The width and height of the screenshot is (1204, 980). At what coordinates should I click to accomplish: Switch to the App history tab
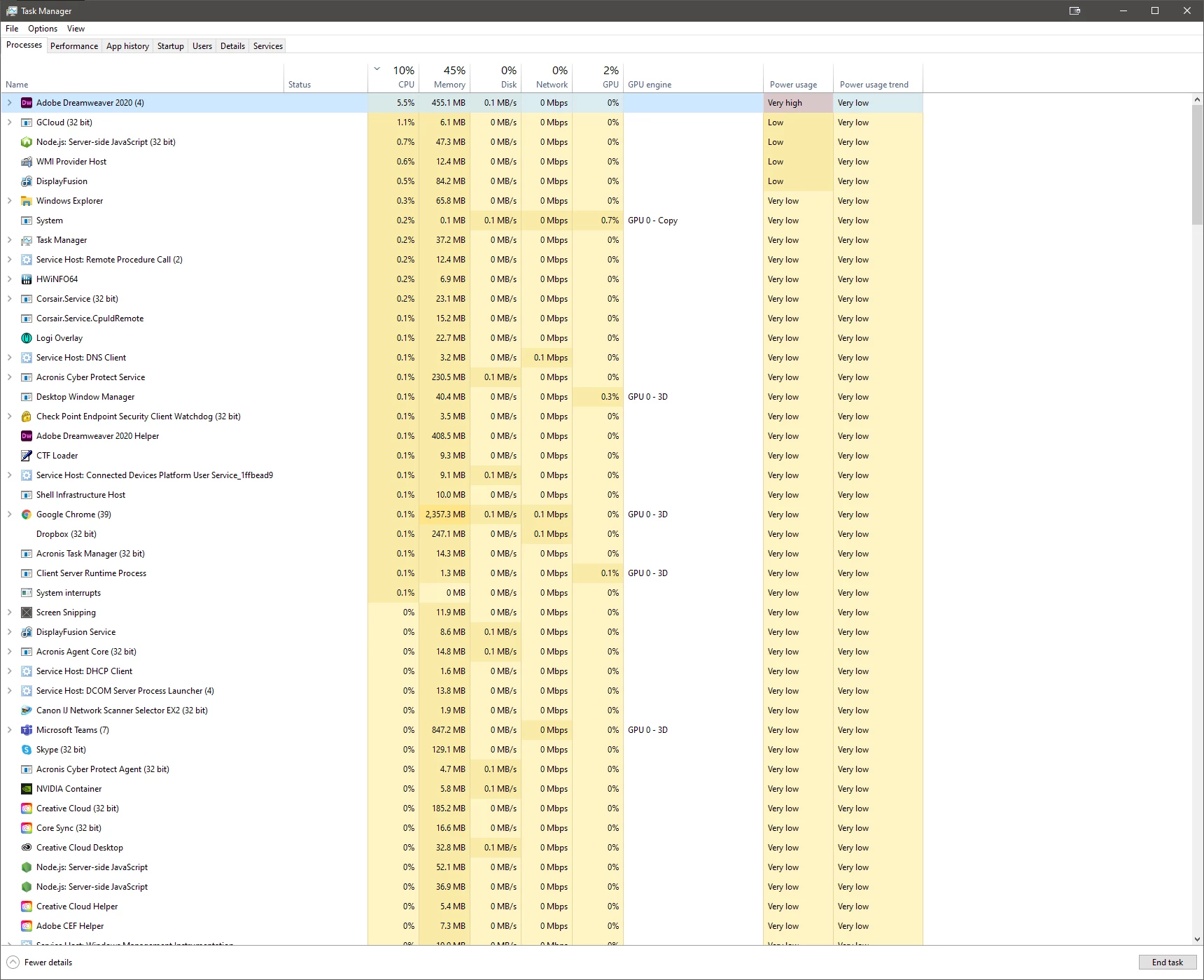tap(127, 46)
